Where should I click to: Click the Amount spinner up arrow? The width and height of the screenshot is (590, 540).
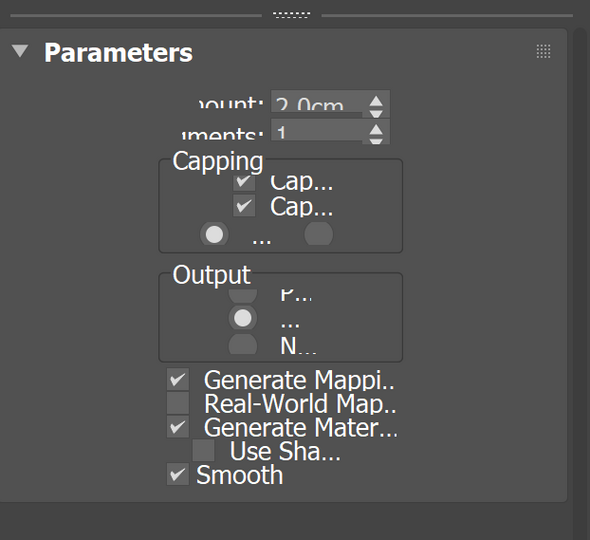tap(376, 102)
